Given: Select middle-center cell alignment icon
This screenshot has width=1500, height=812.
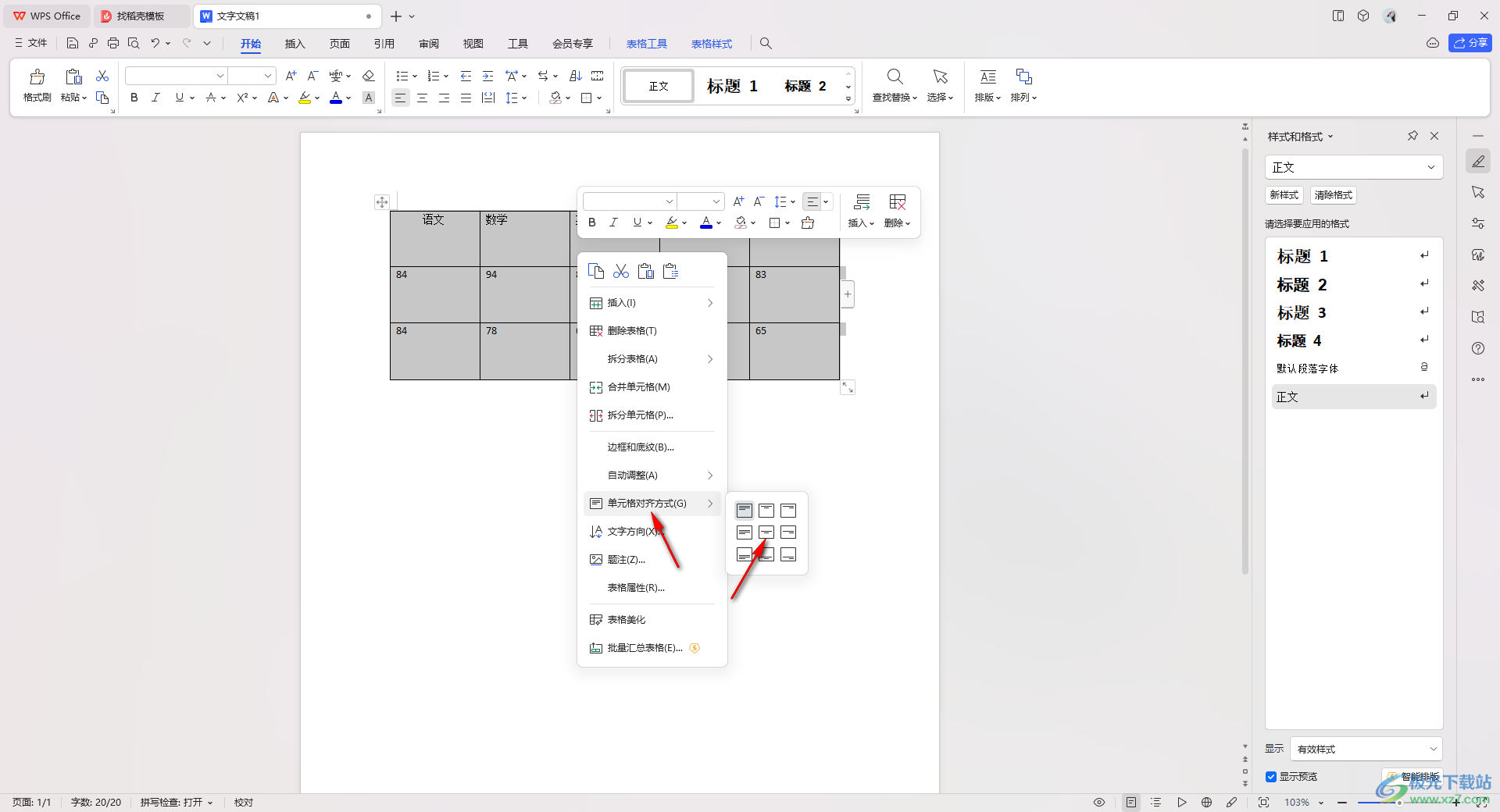Looking at the screenshot, I should click(x=766, y=532).
